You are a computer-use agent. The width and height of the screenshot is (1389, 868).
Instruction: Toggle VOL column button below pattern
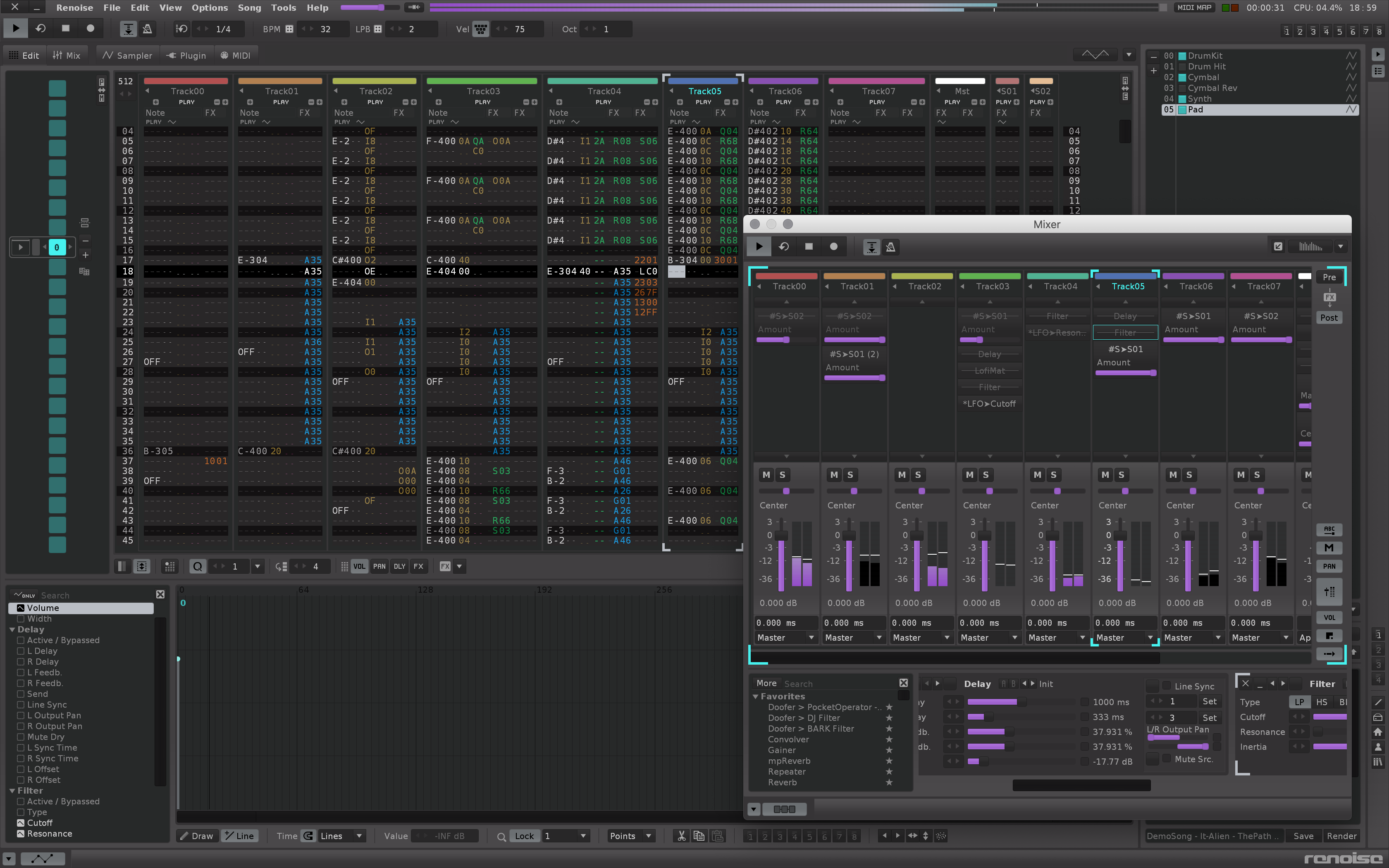(359, 566)
